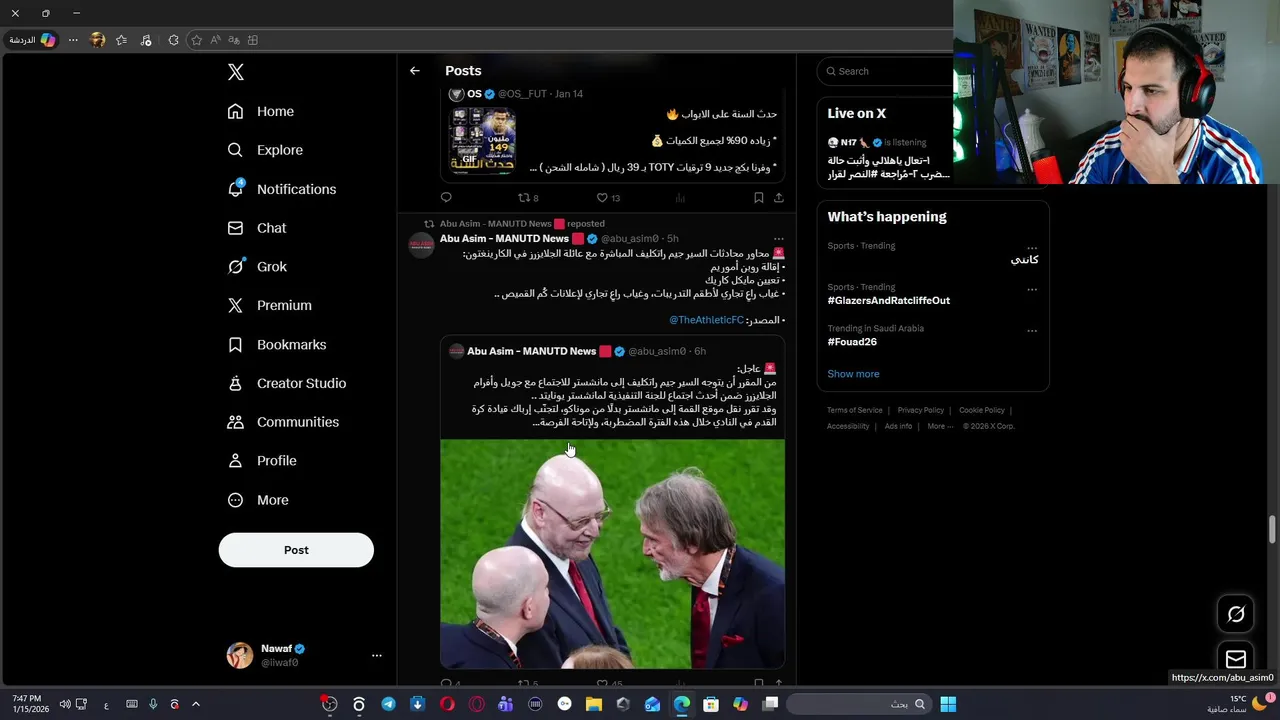Open Microsoft Store from taskbar
Image resolution: width=1280 pixels, height=720 pixels.
711,704
